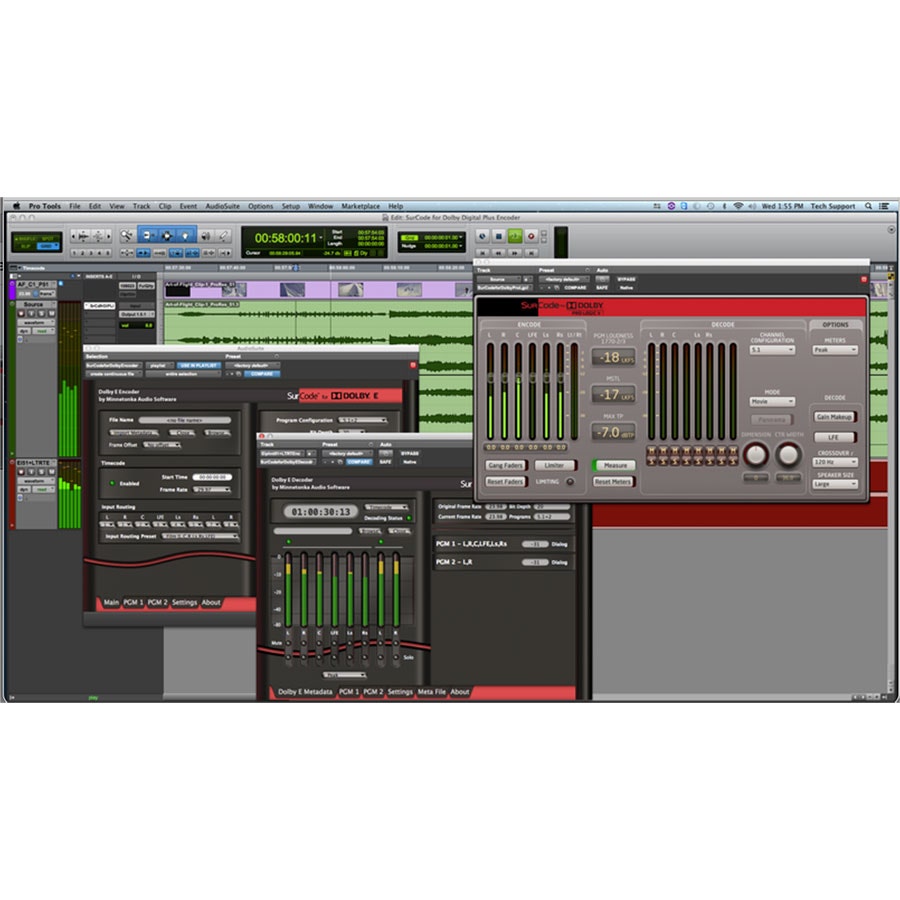Click the COMPARE button in the Dolby E Decoder header
This screenshot has height=900, width=900.
pos(359,461)
